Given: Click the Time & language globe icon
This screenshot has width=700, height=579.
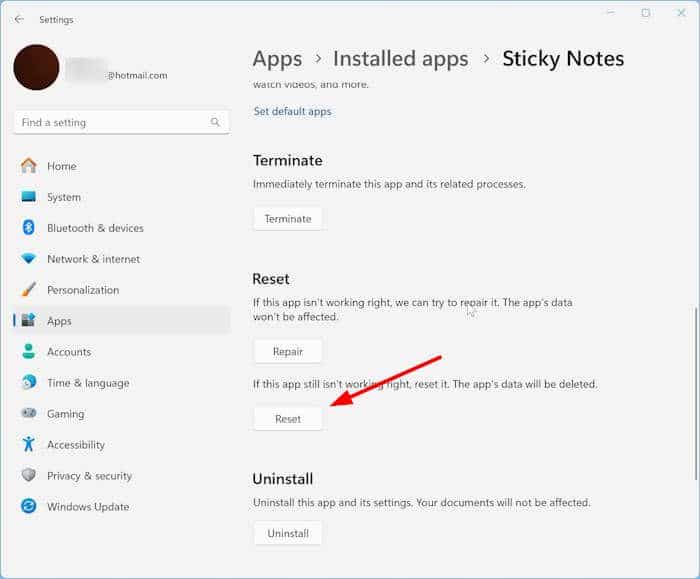Looking at the screenshot, I should 29,382.
